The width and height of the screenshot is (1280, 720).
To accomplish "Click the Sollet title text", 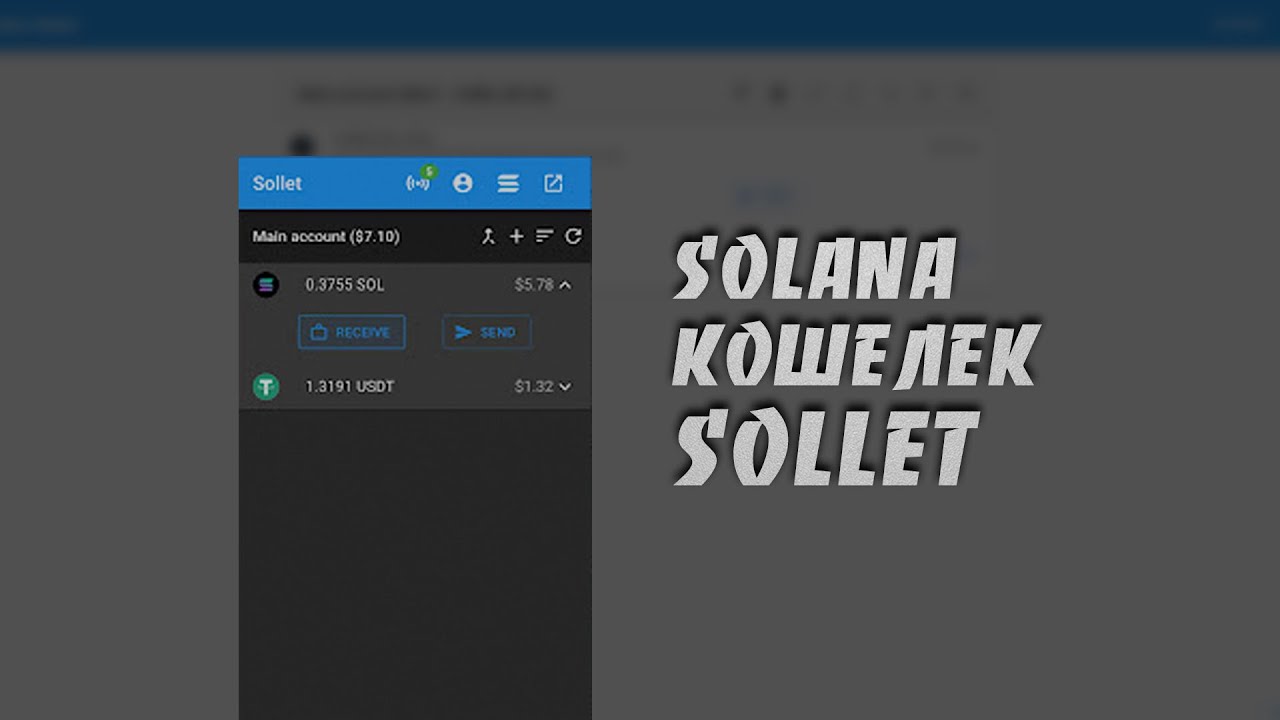I will (x=277, y=183).
